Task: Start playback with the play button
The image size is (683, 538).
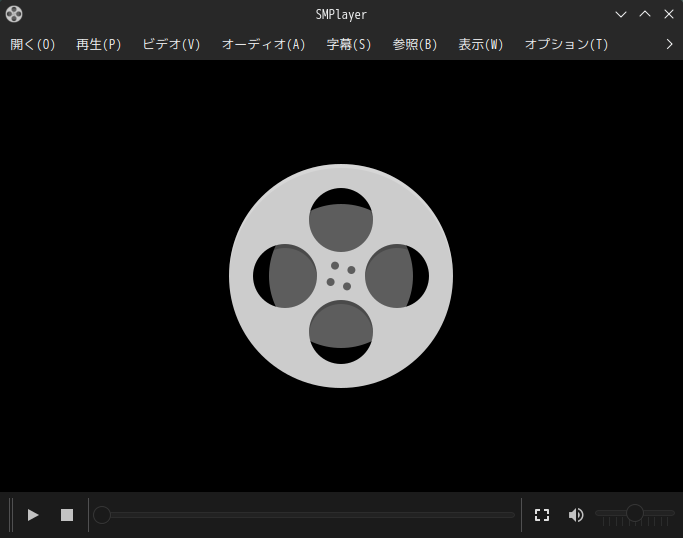Action: pyautogui.click(x=33, y=515)
